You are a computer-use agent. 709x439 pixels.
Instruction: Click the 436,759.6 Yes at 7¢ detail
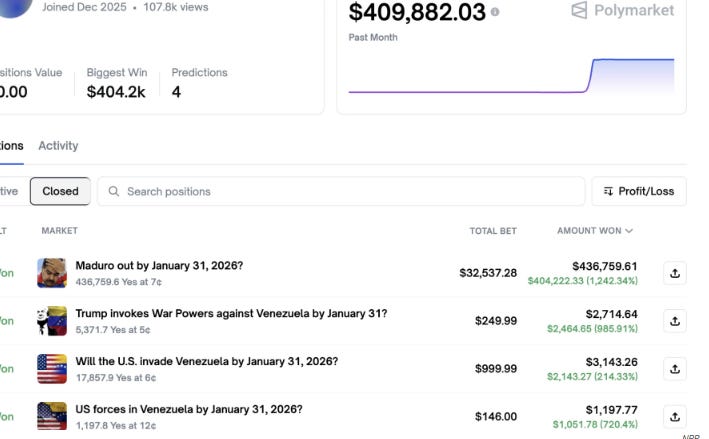(x=118, y=282)
